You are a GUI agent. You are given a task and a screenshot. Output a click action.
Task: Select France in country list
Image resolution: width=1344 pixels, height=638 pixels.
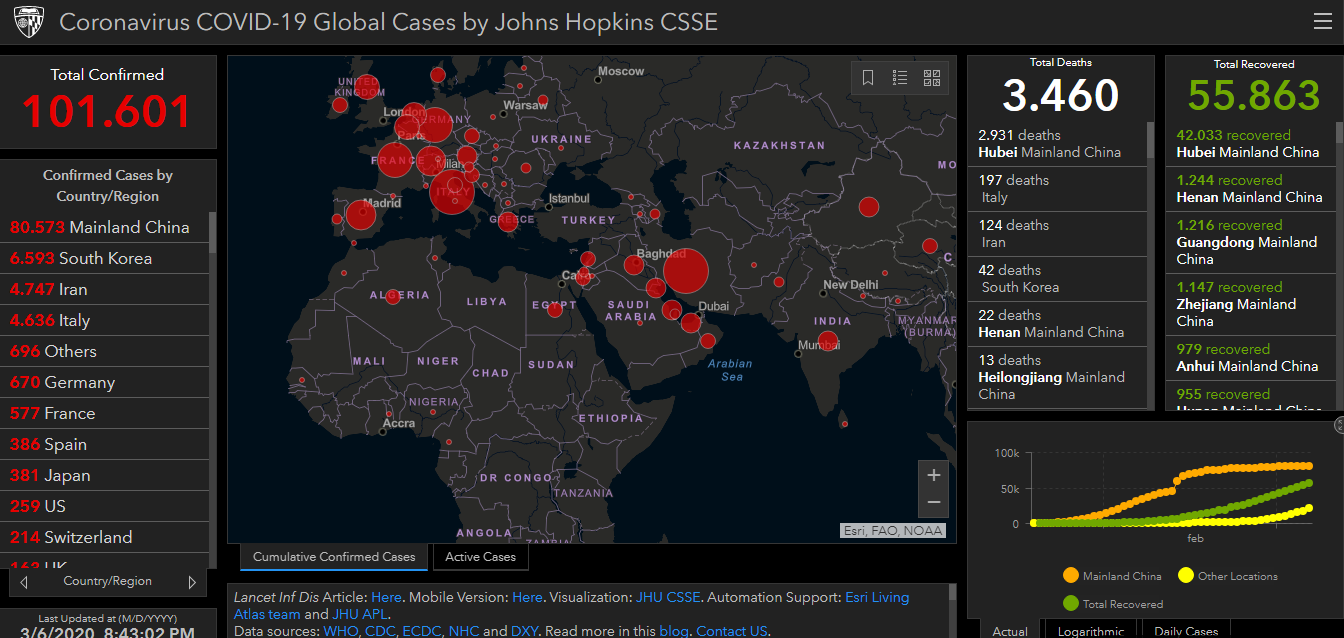(x=104, y=413)
